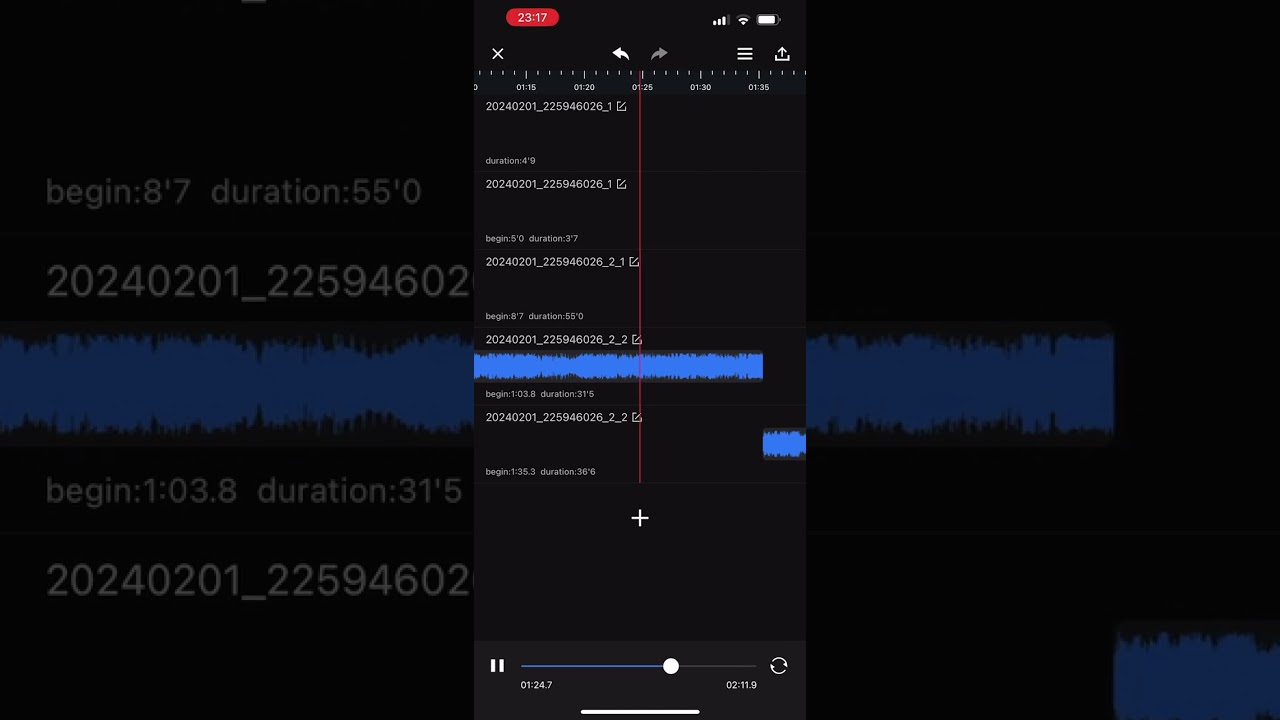This screenshot has width=1280, height=720.
Task: Tap the export share icon
Action: coord(782,54)
